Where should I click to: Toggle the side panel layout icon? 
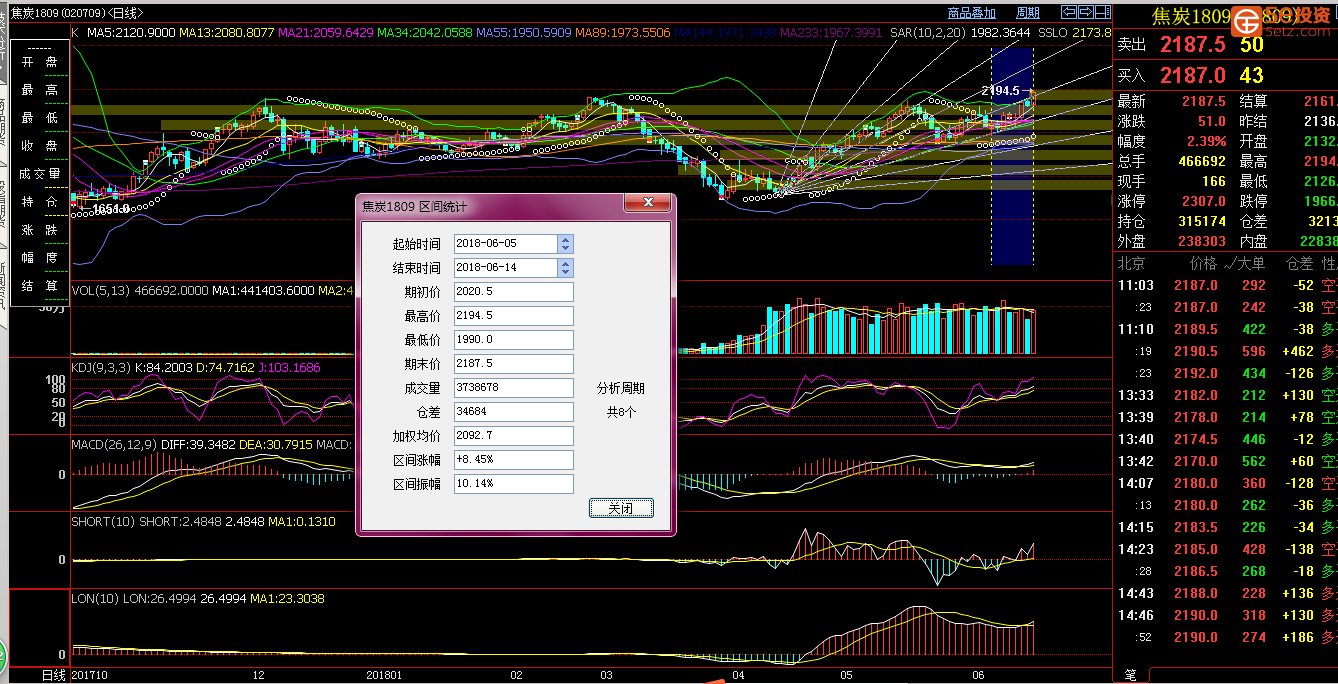pos(1103,13)
